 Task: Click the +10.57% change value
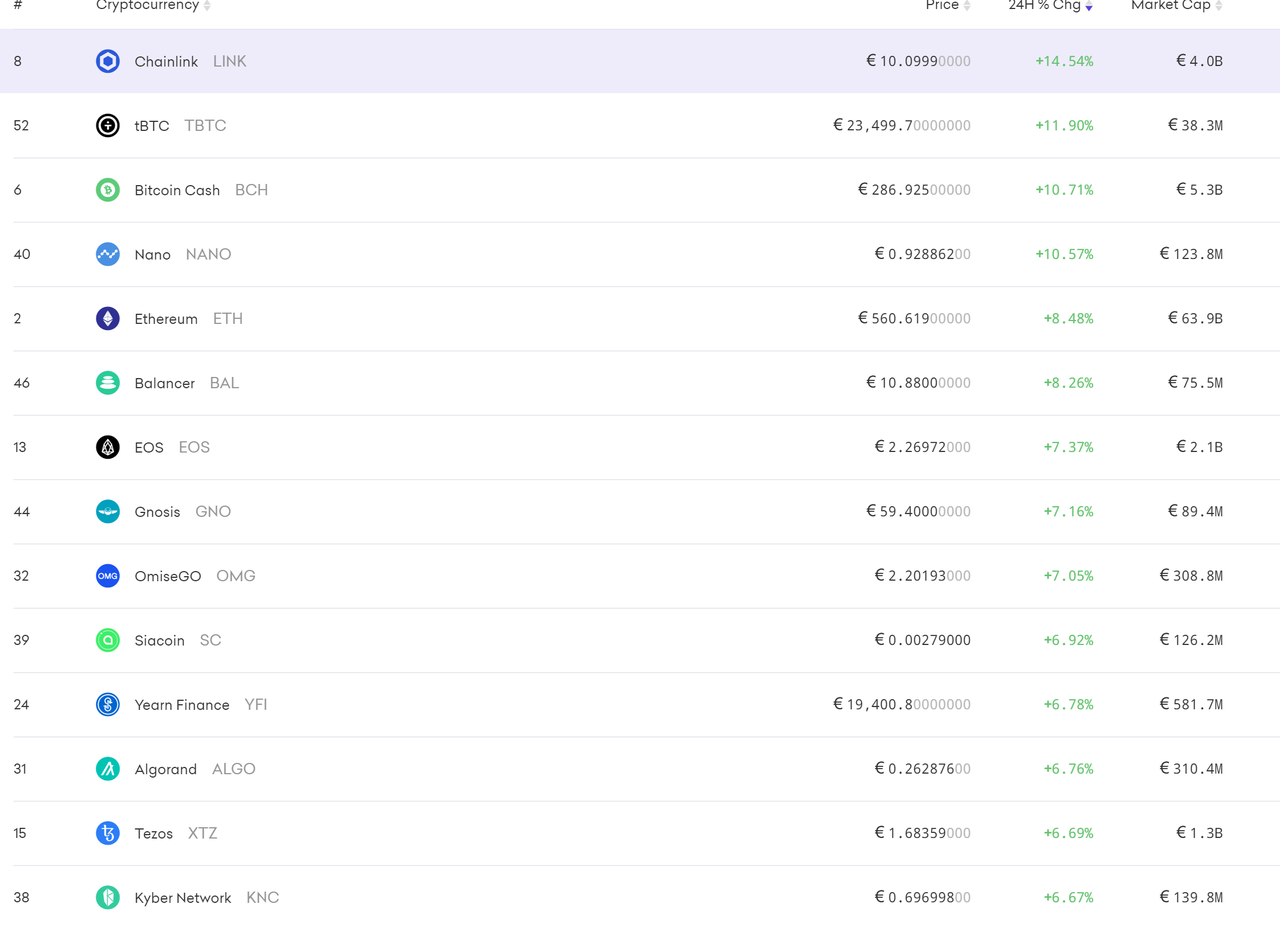coord(1064,254)
